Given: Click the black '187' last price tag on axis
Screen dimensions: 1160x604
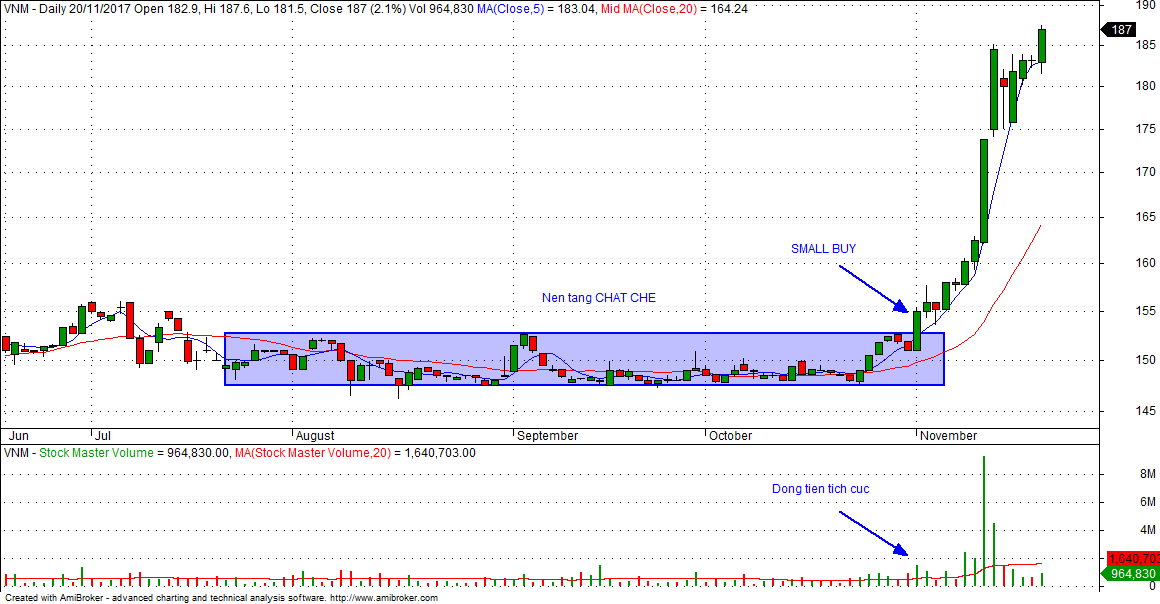Looking at the screenshot, I should point(1120,30).
